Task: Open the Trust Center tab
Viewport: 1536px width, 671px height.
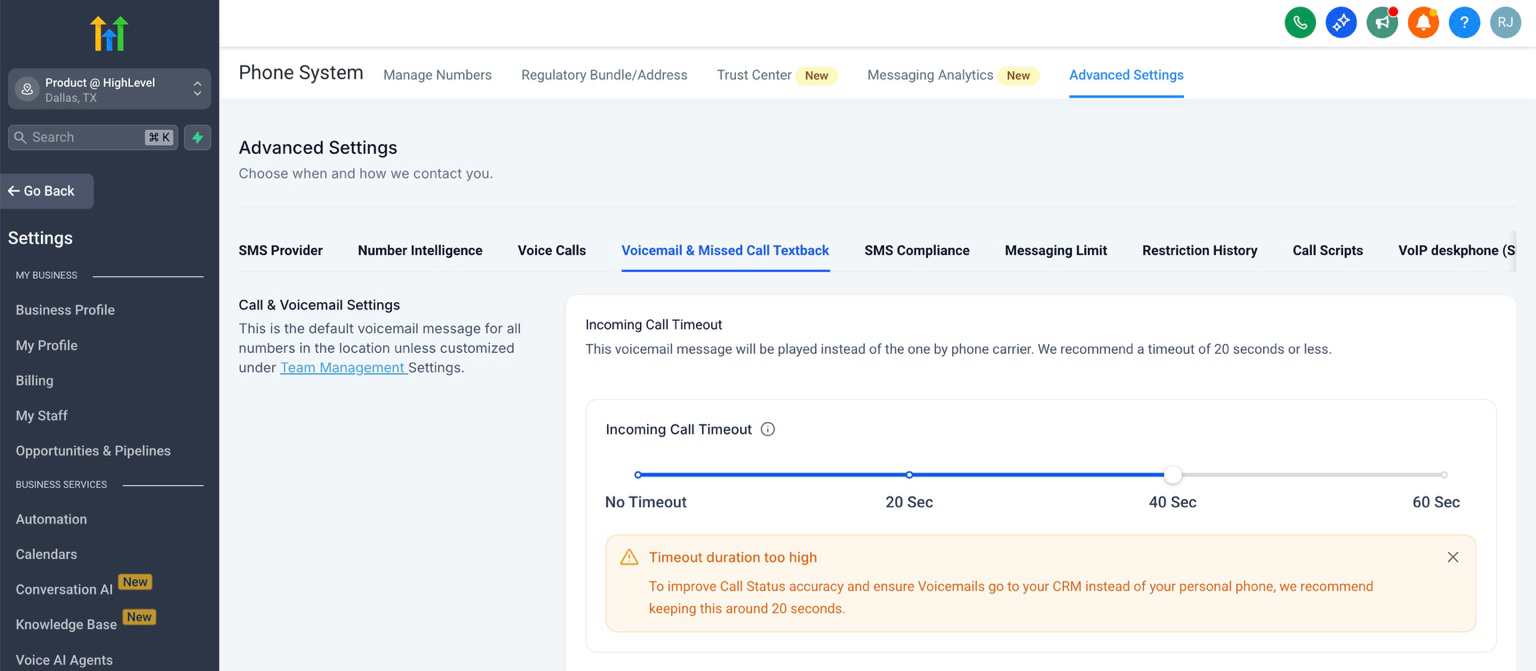Action: coord(754,75)
